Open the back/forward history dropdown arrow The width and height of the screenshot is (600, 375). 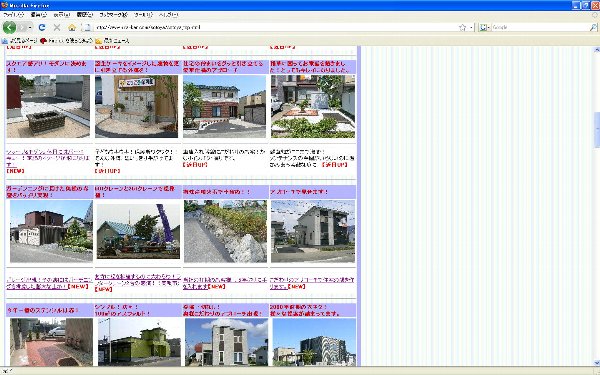tap(30, 27)
